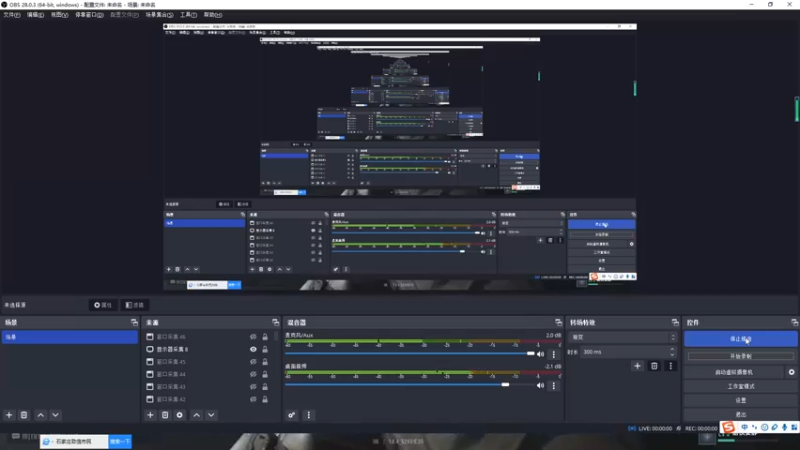The width and height of the screenshot is (800, 450).
Task: Remove the transition with trash icon
Action: click(x=654, y=366)
